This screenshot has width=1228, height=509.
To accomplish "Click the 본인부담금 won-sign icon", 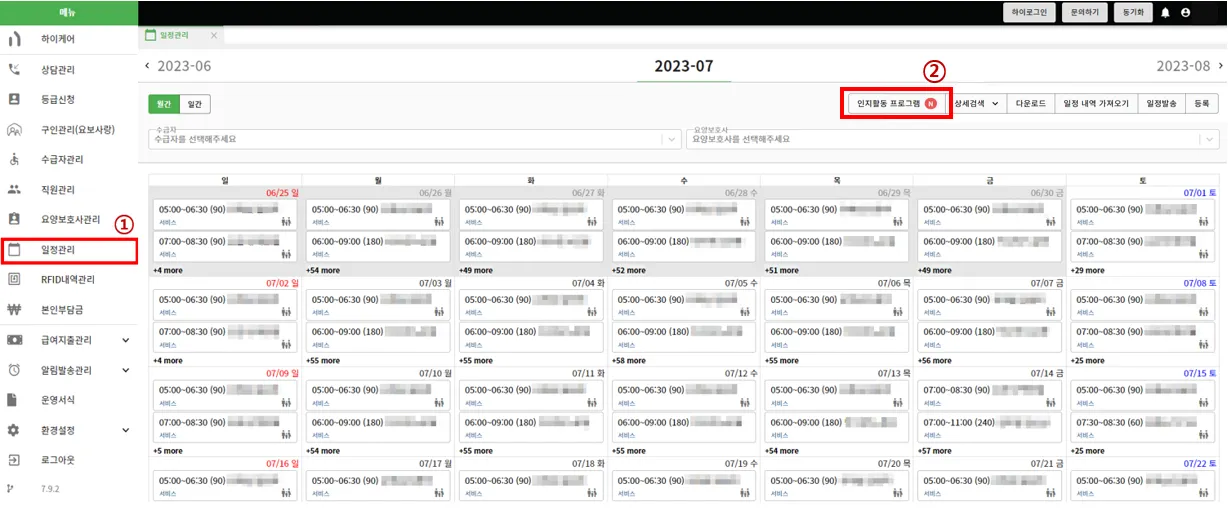I will [14, 310].
